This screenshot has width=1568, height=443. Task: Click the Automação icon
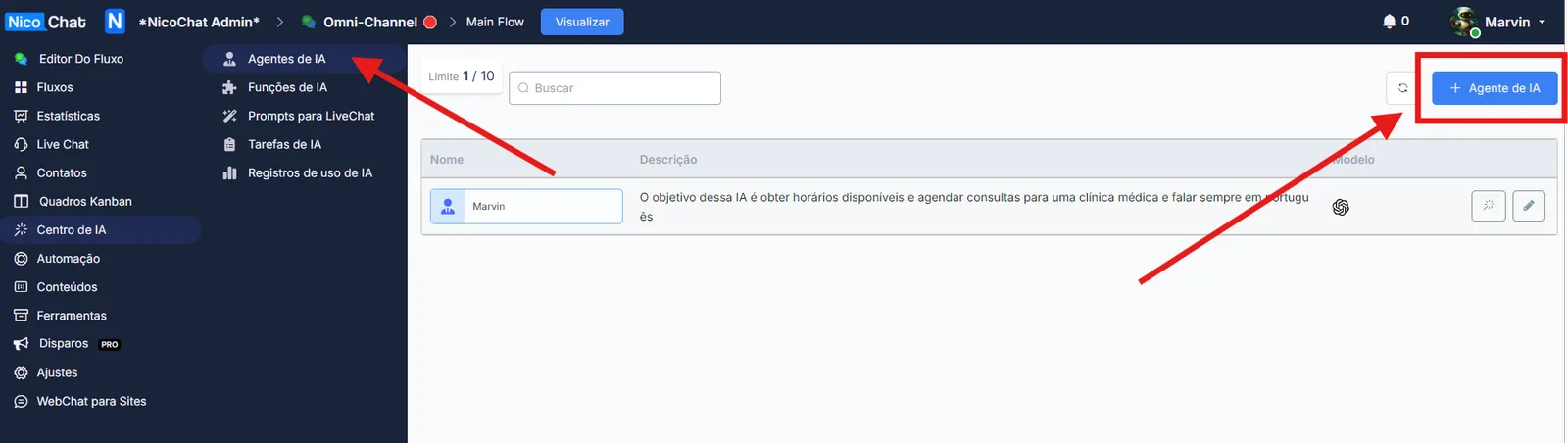tap(22, 259)
